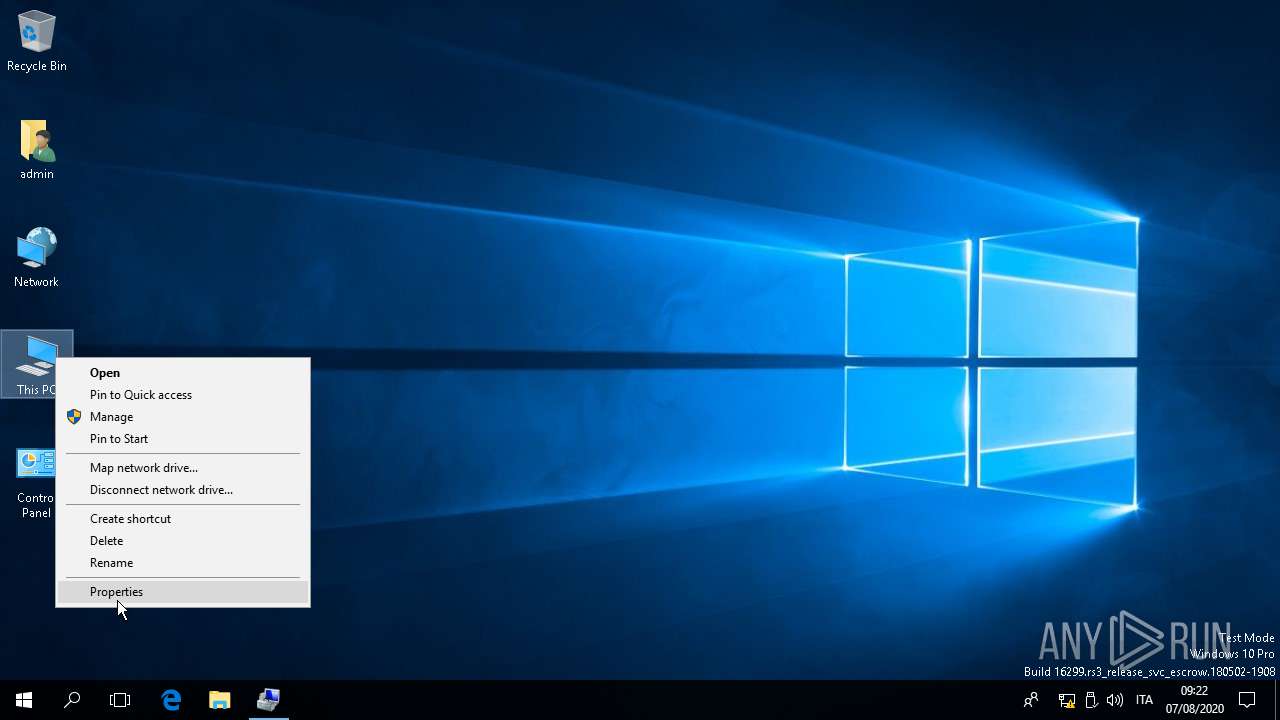
Task: Open the Windows Start menu
Action: point(24,700)
